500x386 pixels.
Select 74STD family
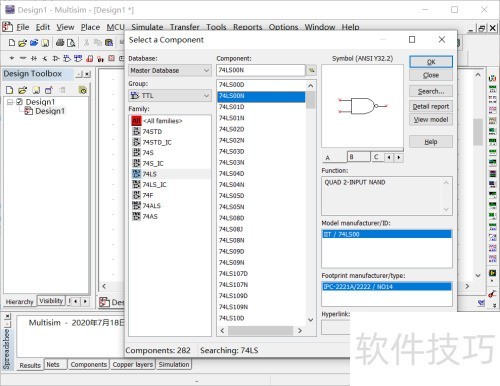[170, 131]
